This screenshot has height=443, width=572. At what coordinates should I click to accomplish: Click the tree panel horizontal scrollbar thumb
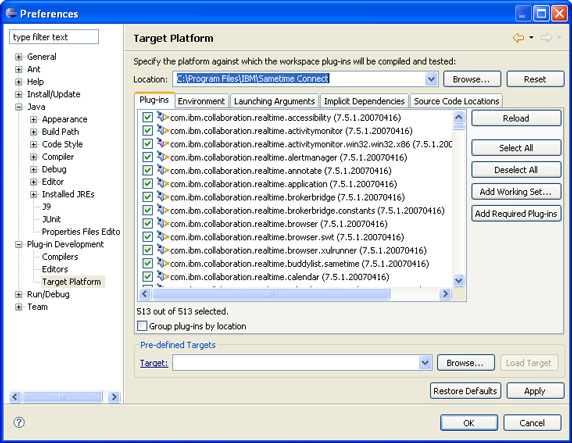[x=62, y=397]
